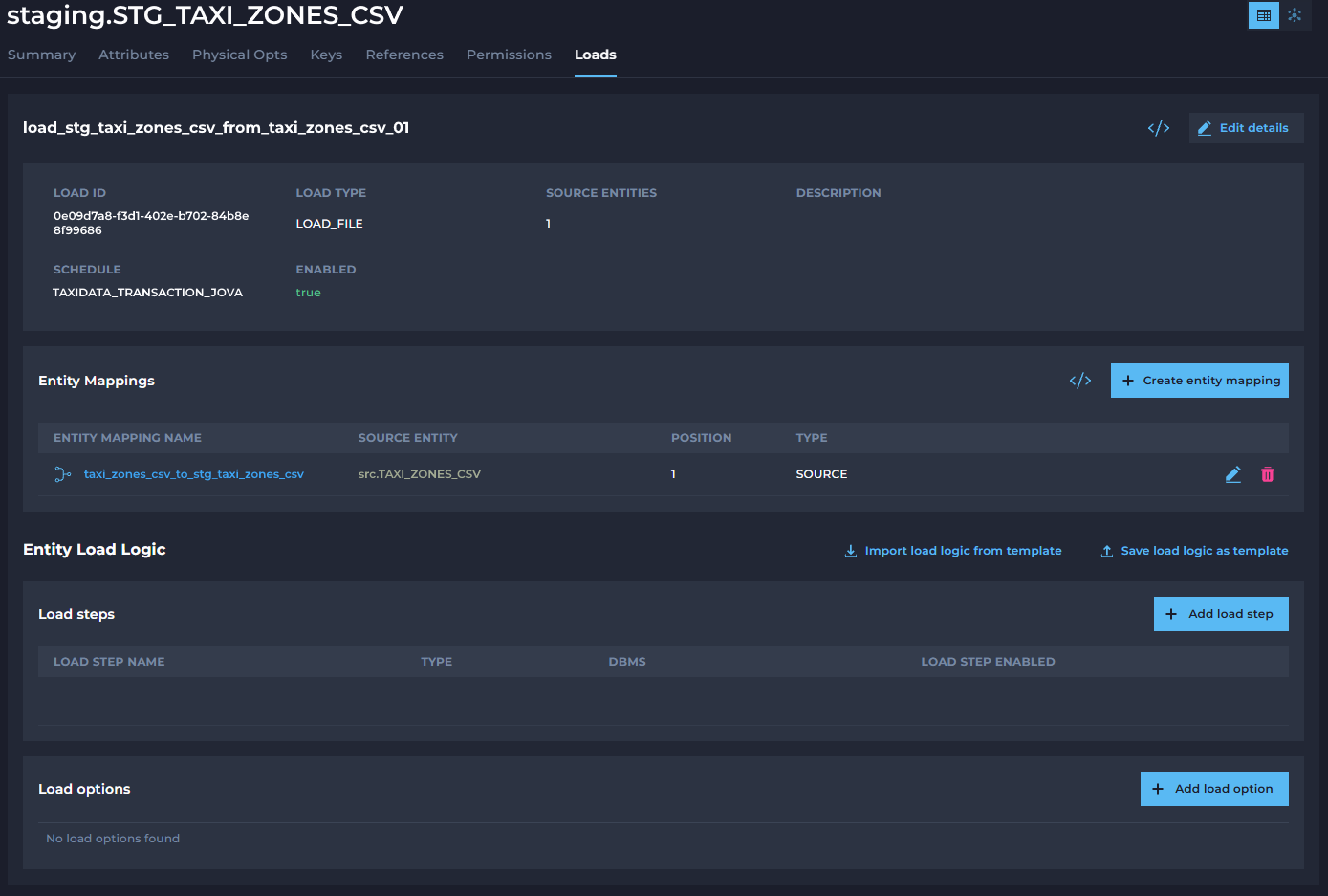
Task: Click the LOAD_FILE load type value
Action: [330, 224]
